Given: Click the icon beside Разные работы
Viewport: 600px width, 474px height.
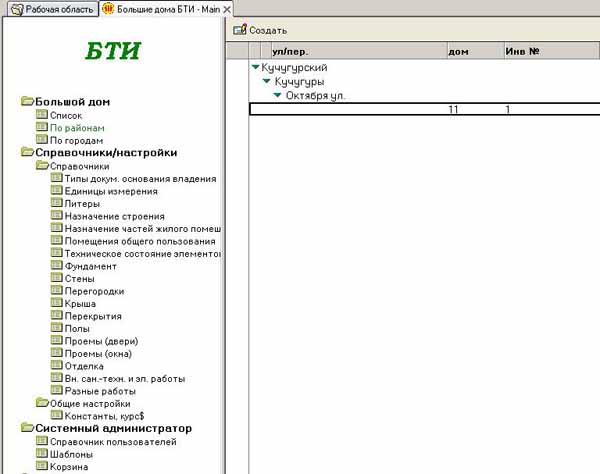Looking at the screenshot, I should [57, 390].
